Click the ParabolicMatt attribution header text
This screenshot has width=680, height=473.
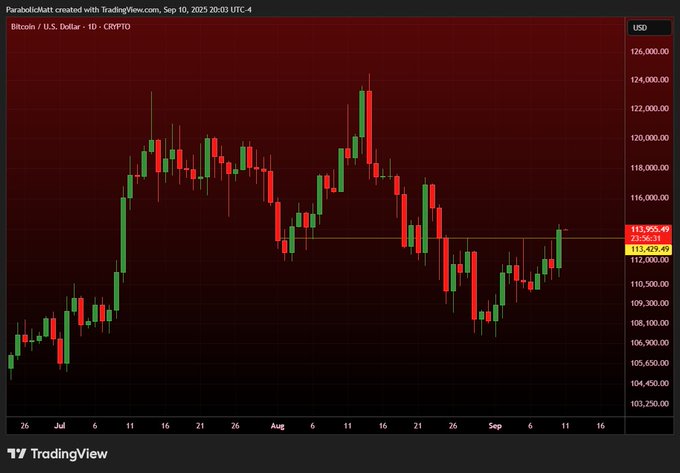click(129, 8)
